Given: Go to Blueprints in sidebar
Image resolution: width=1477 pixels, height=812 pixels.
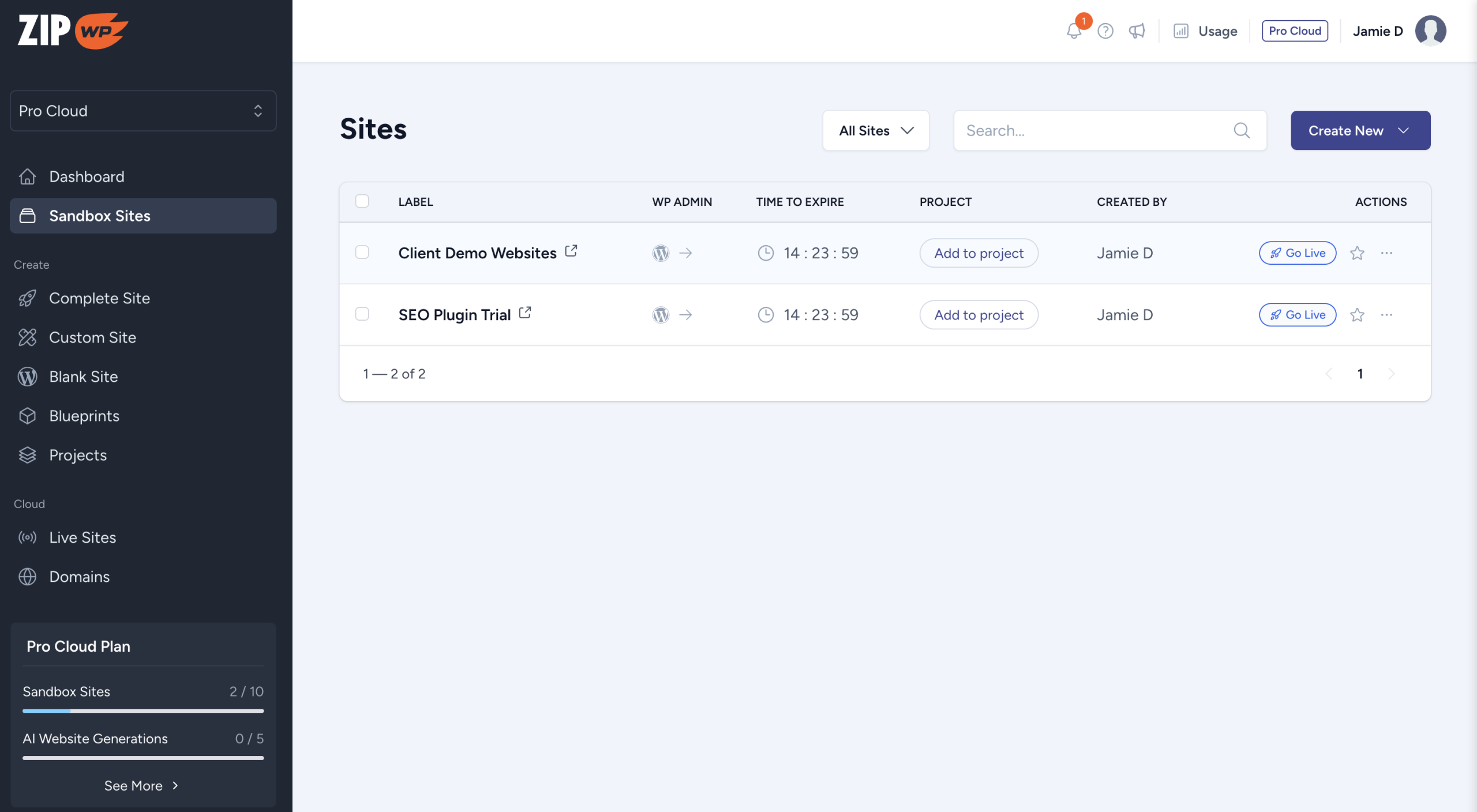Looking at the screenshot, I should tap(84, 416).
